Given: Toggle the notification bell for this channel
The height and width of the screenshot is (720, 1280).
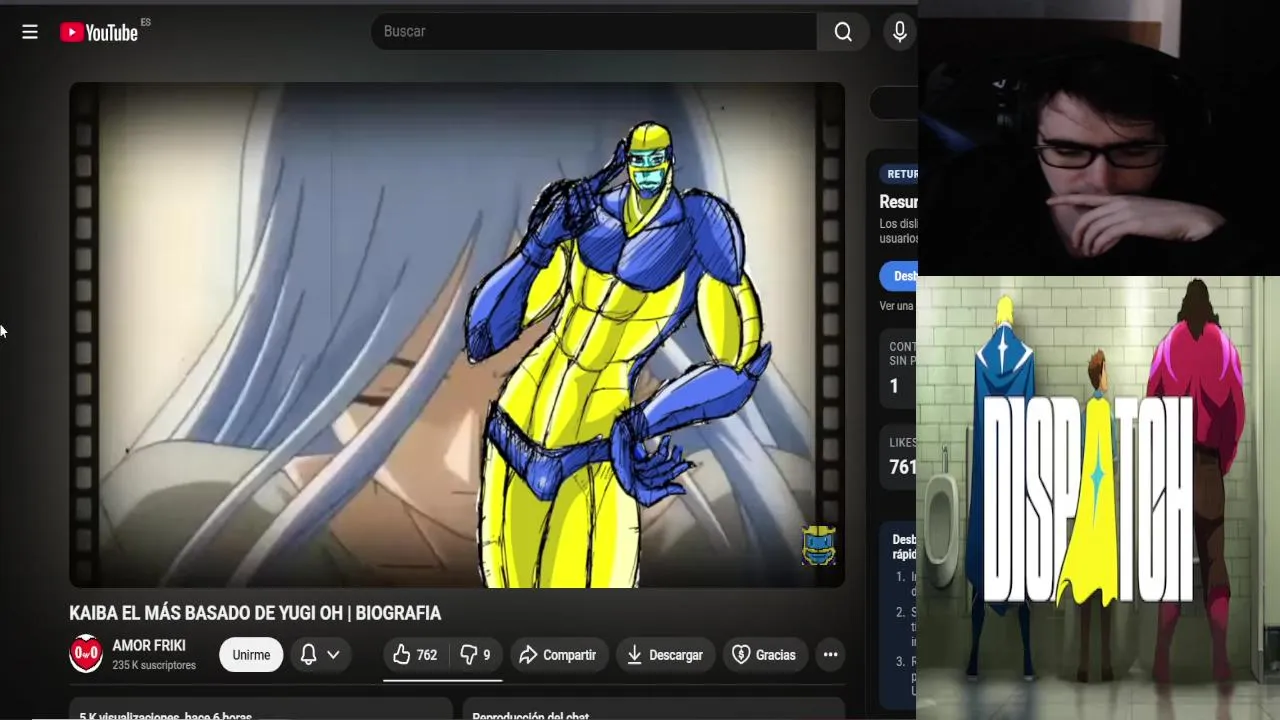Looking at the screenshot, I should pos(308,655).
